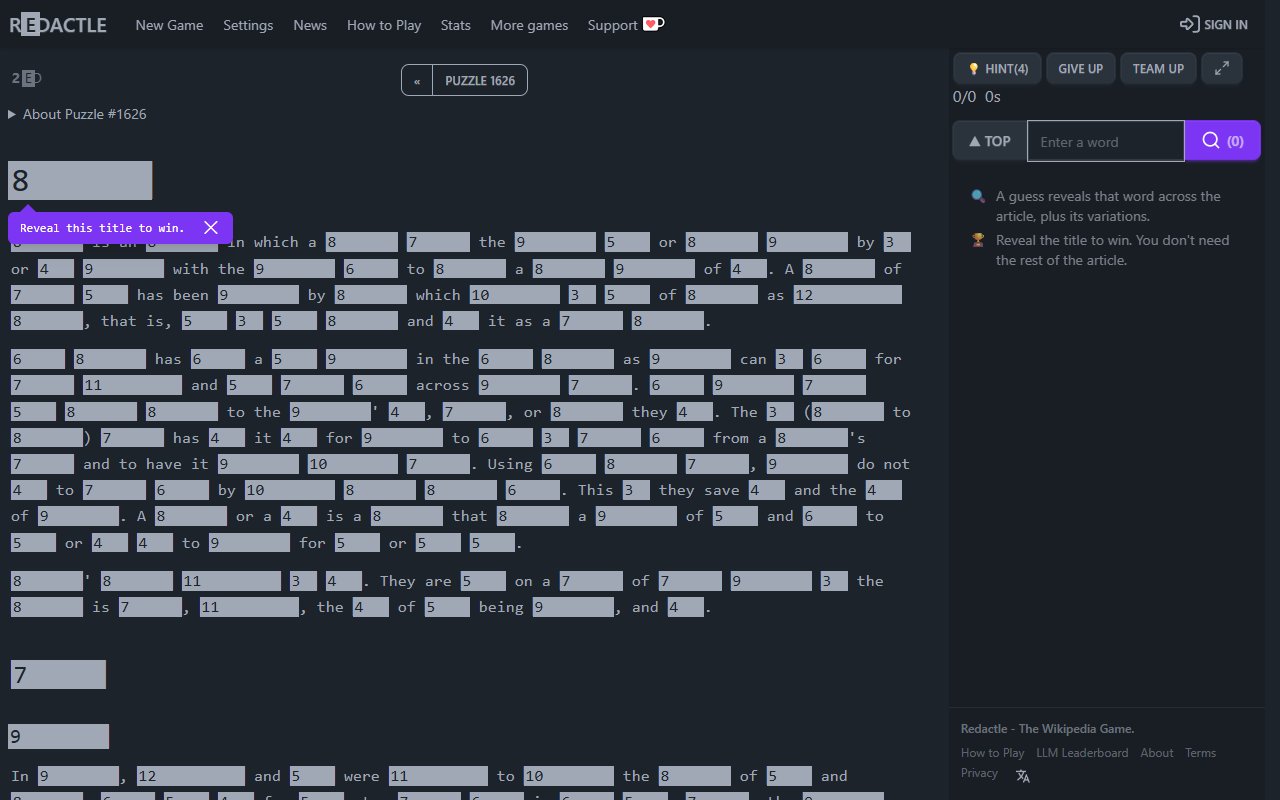This screenshot has width=1280, height=800.
Task: Use the lightbulb HINT(4) button
Action: click(997, 68)
